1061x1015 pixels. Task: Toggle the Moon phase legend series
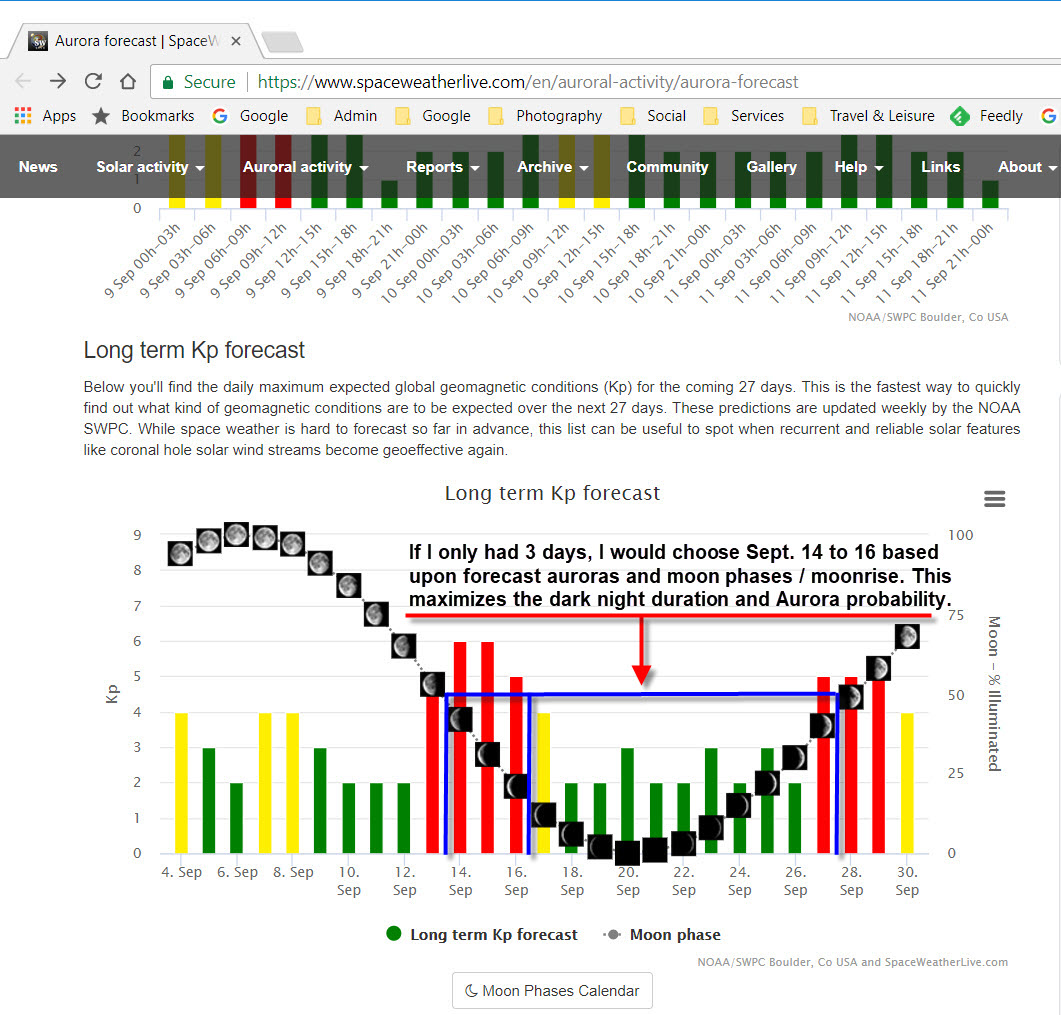tap(662, 934)
